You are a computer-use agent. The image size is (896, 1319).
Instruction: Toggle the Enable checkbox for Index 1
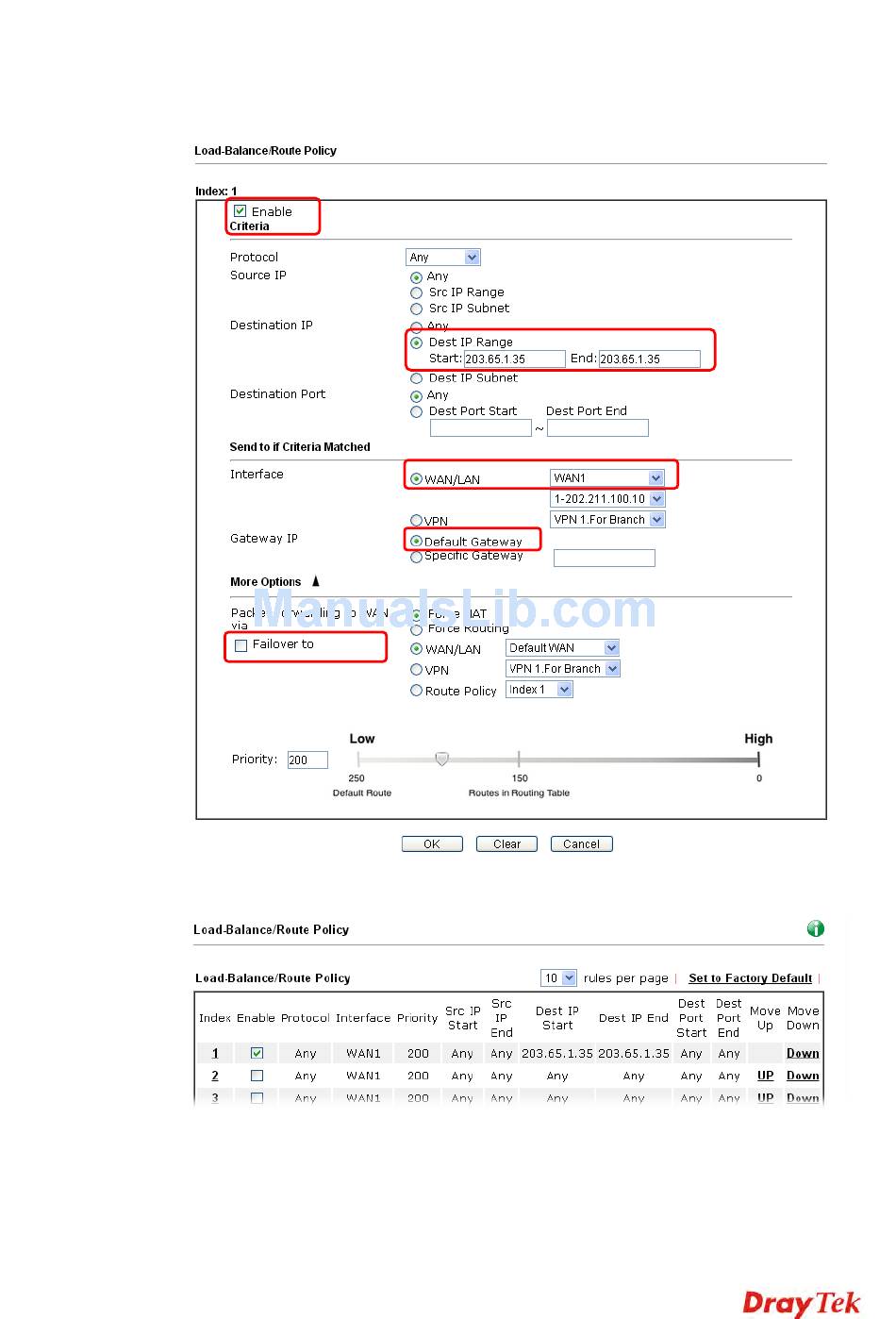[x=241, y=211]
